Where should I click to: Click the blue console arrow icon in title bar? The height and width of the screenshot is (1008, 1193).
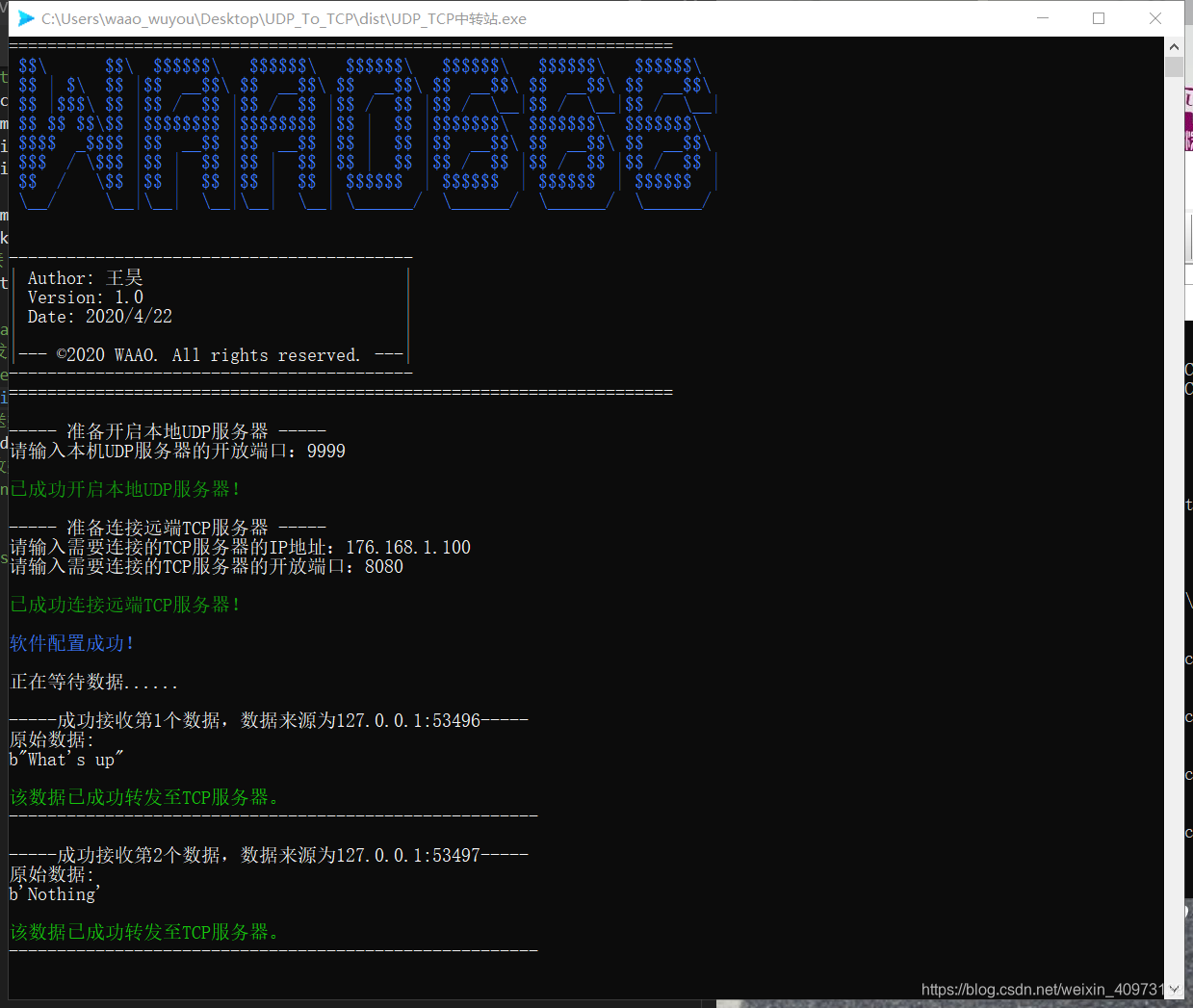[x=25, y=18]
